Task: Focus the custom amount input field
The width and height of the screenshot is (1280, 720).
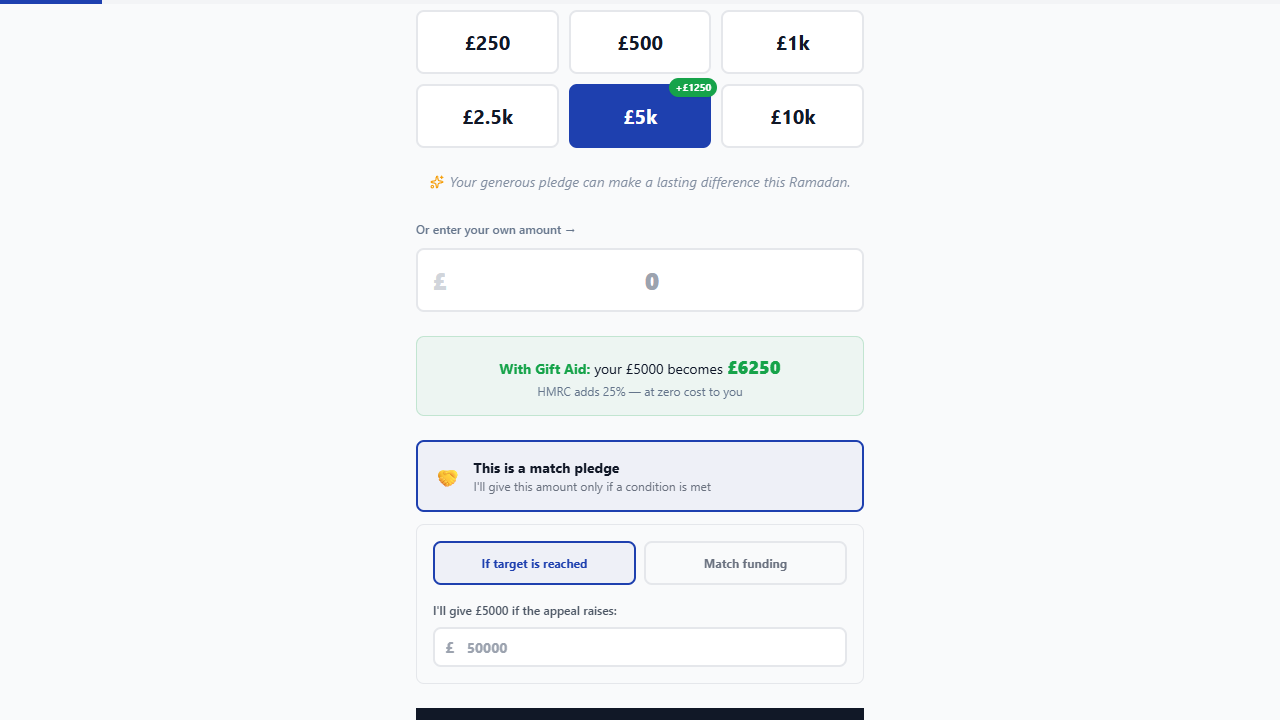Action: [652, 281]
